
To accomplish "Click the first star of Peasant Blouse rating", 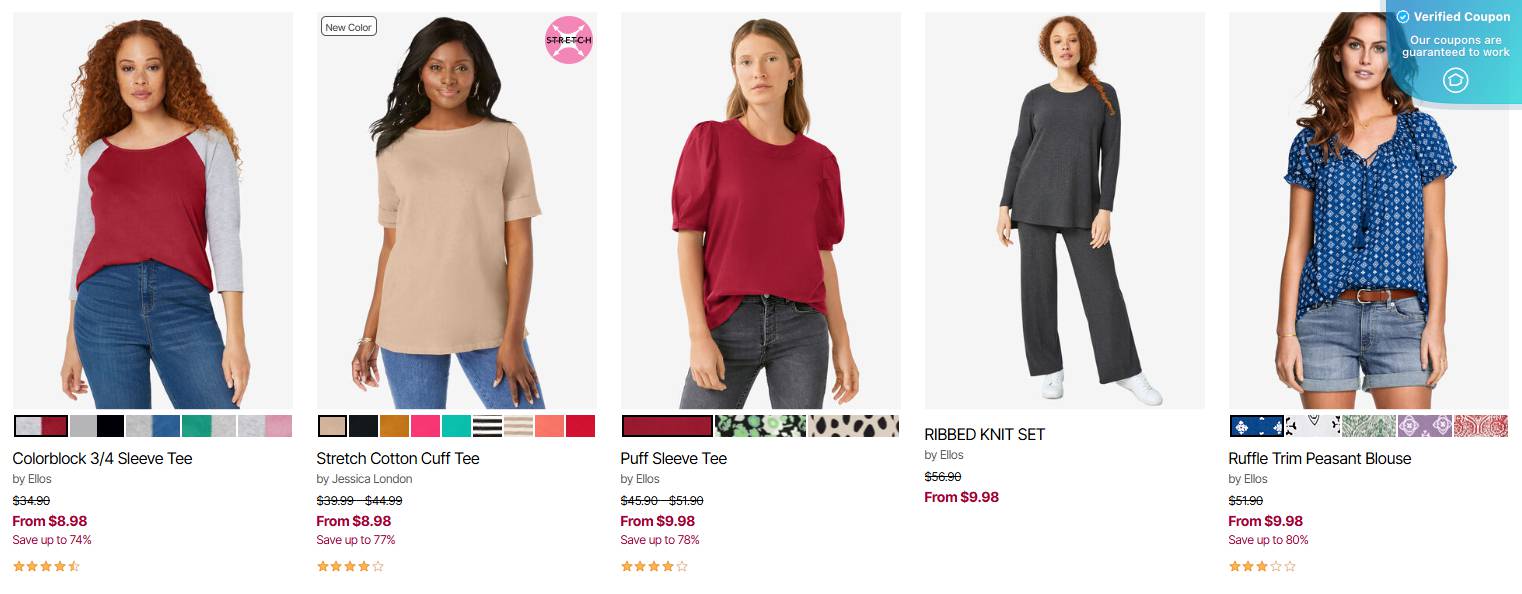I will coord(1234,566).
